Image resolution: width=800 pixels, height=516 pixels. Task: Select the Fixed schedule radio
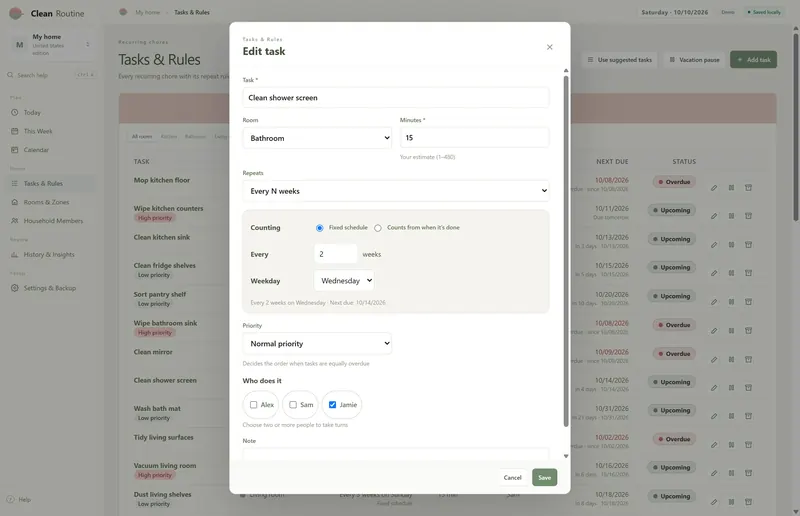(x=319, y=228)
